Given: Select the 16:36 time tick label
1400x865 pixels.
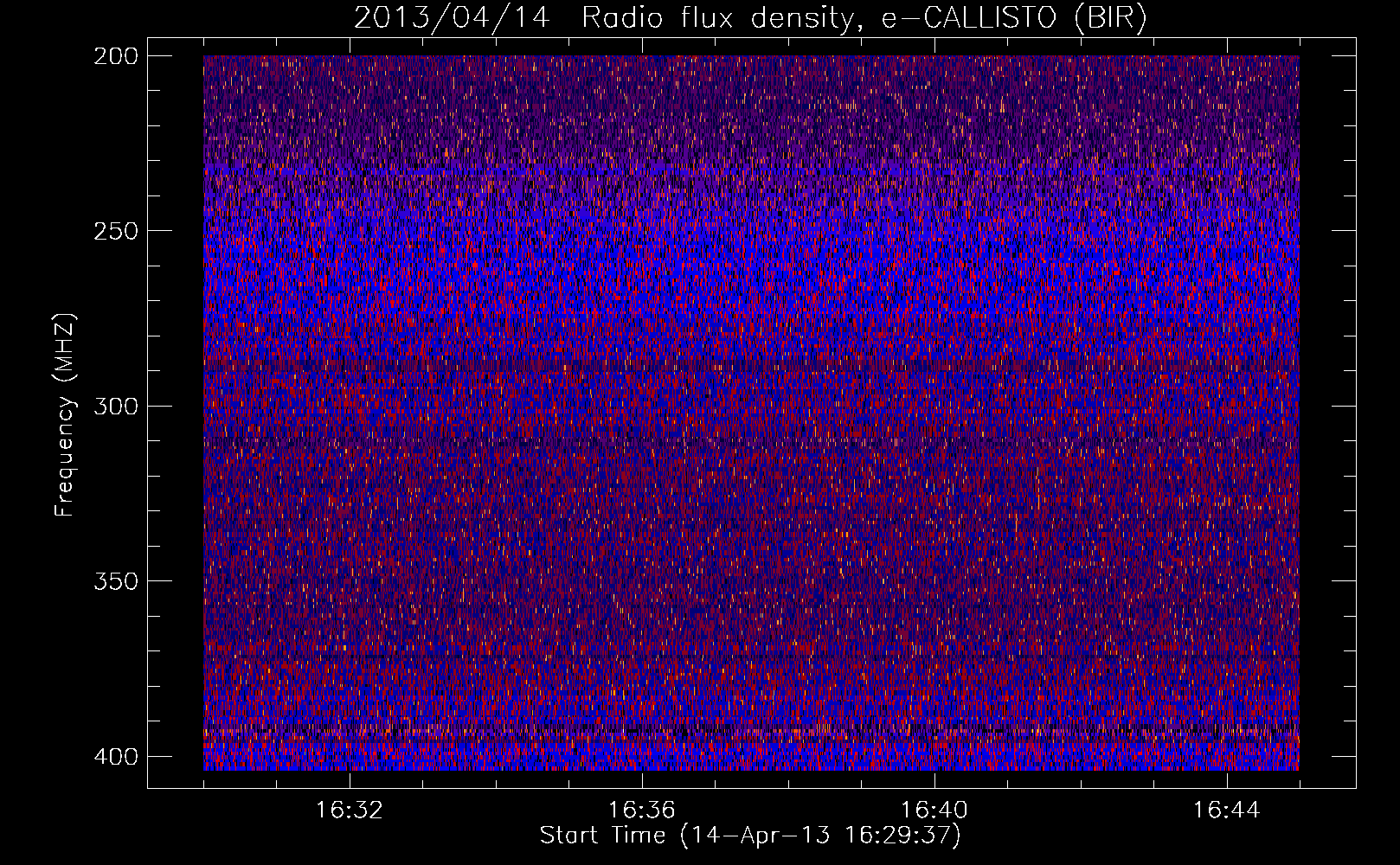Looking at the screenshot, I should (x=642, y=811).
